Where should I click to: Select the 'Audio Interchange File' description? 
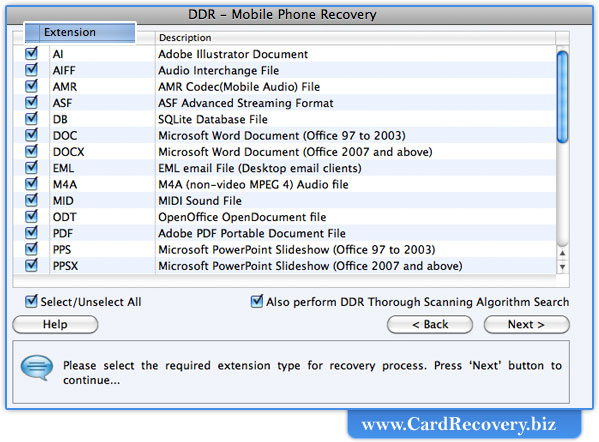(x=219, y=71)
